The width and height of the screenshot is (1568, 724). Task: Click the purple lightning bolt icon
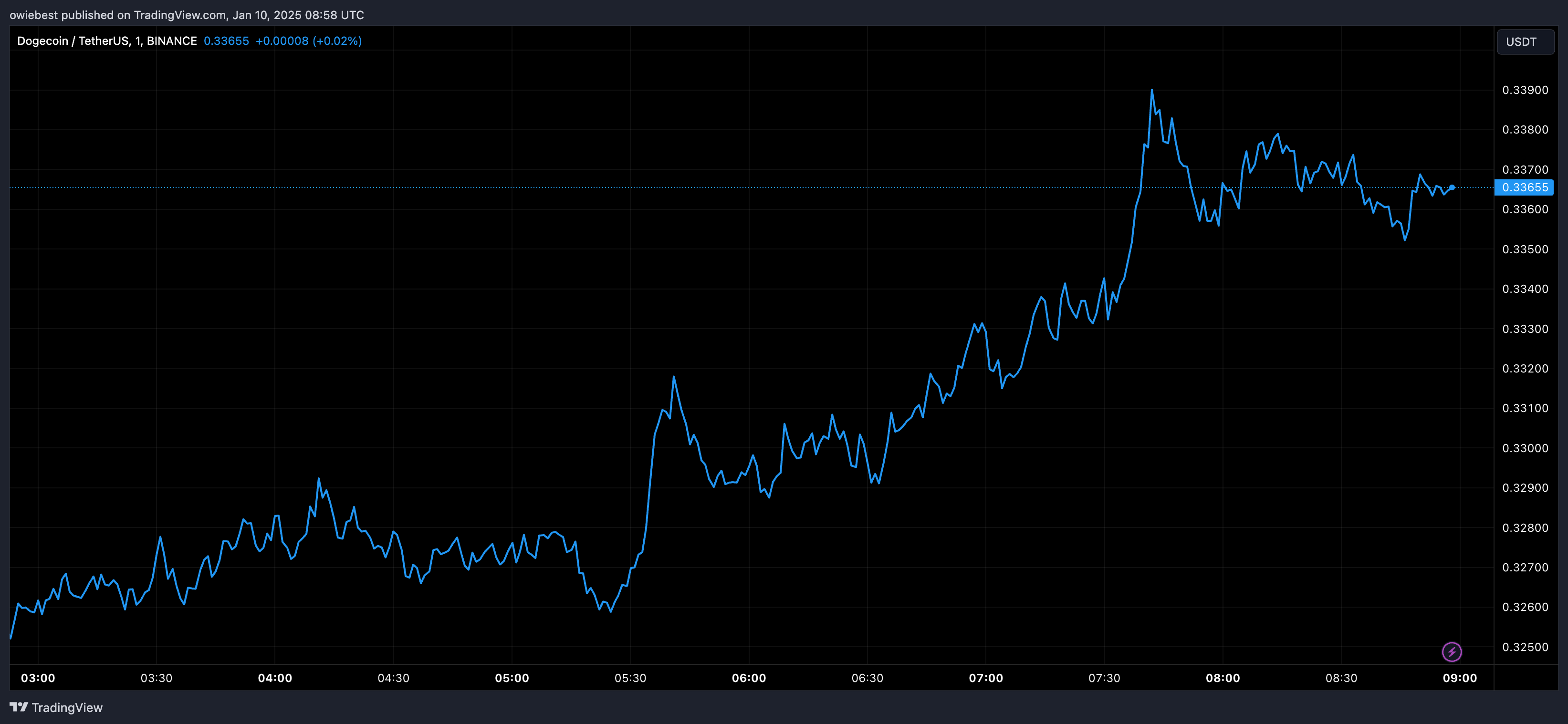click(x=1453, y=652)
